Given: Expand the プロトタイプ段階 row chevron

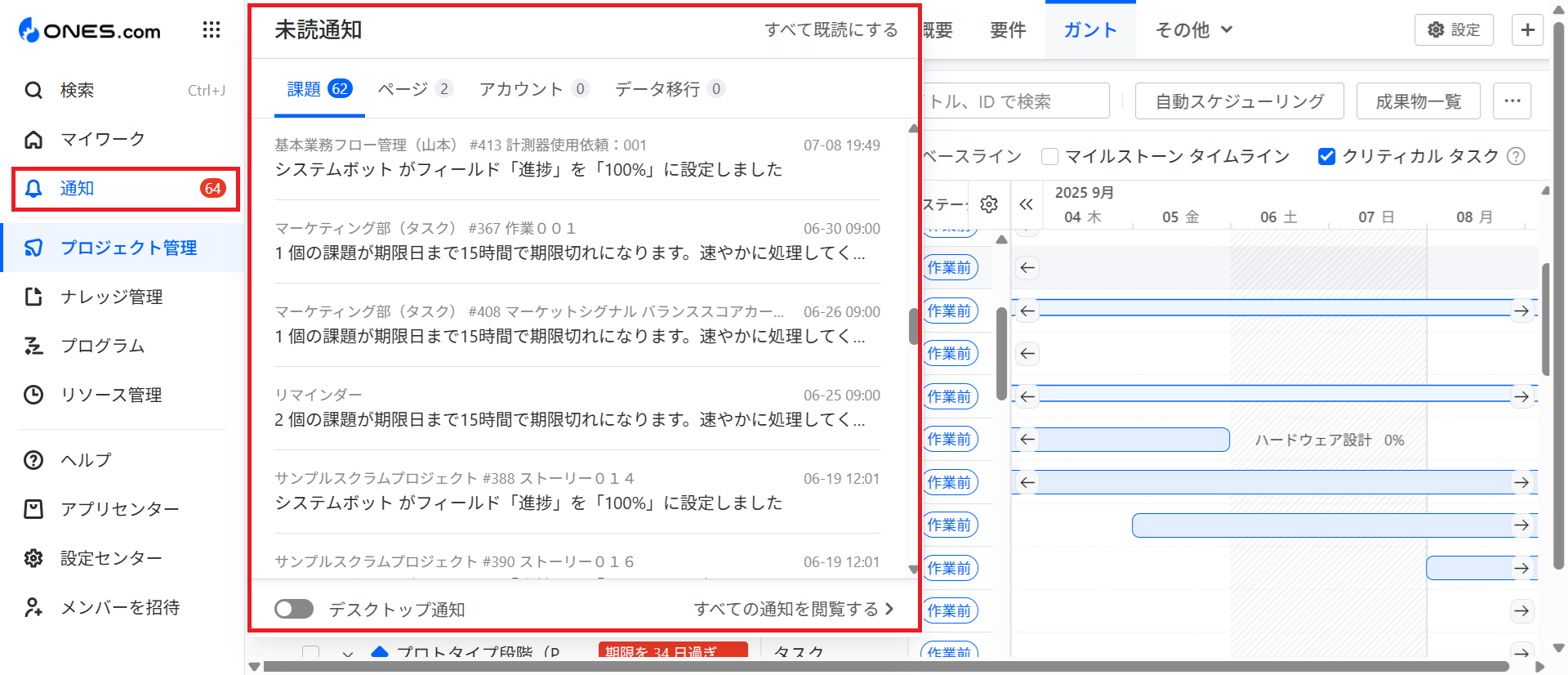Looking at the screenshot, I should [x=348, y=653].
